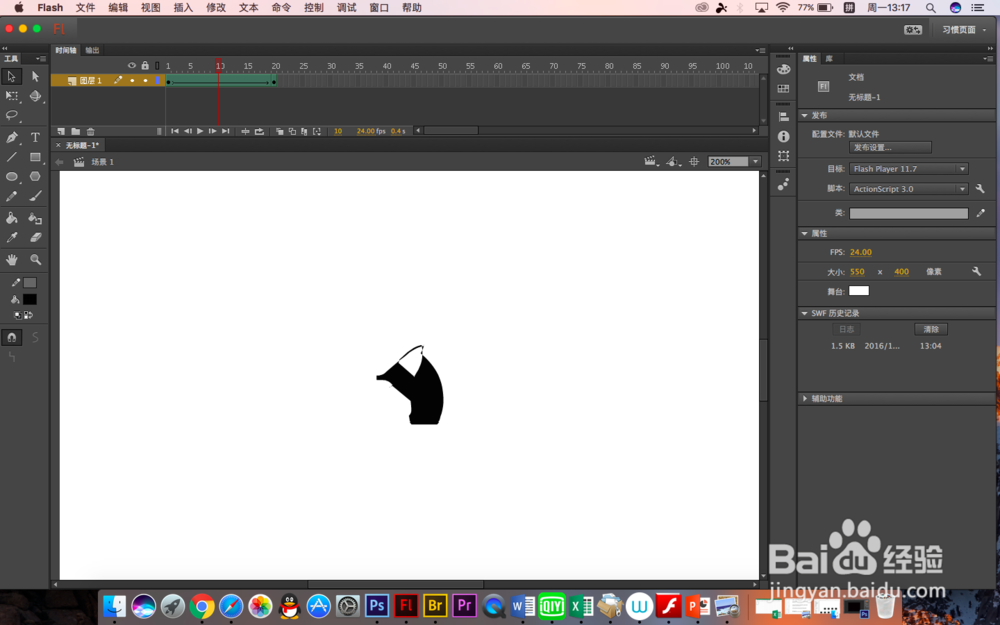Select the Pen tool
The width and height of the screenshot is (1000, 625).
pyautogui.click(x=11, y=137)
